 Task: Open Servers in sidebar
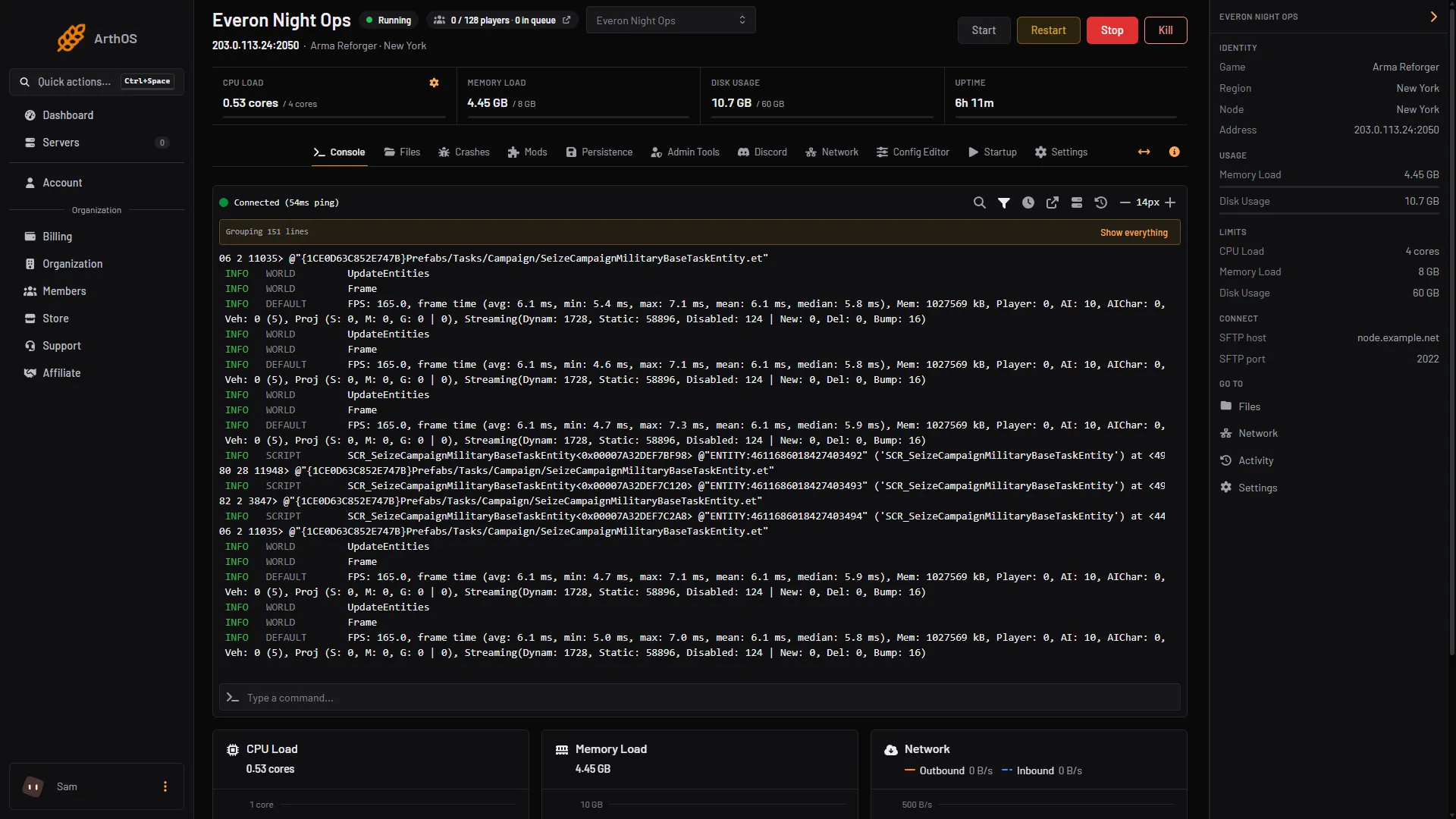coord(96,143)
